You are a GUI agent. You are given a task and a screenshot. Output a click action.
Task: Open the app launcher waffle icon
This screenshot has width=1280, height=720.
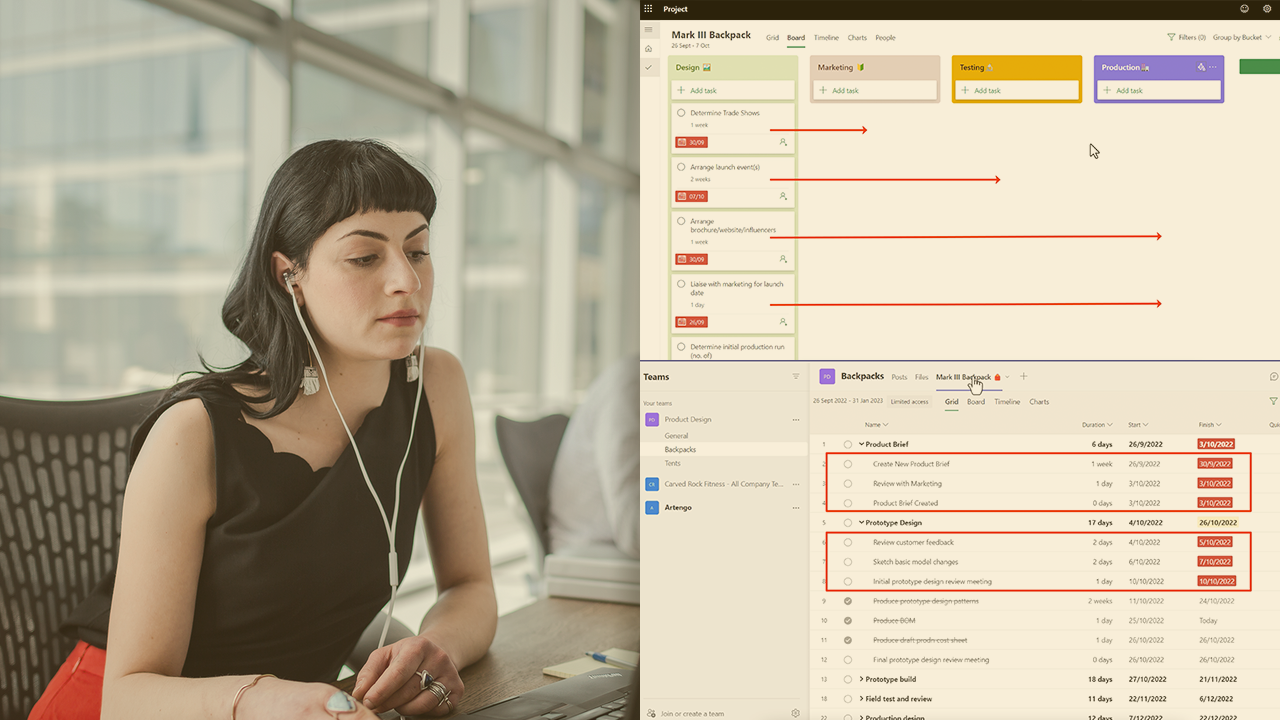tap(648, 9)
